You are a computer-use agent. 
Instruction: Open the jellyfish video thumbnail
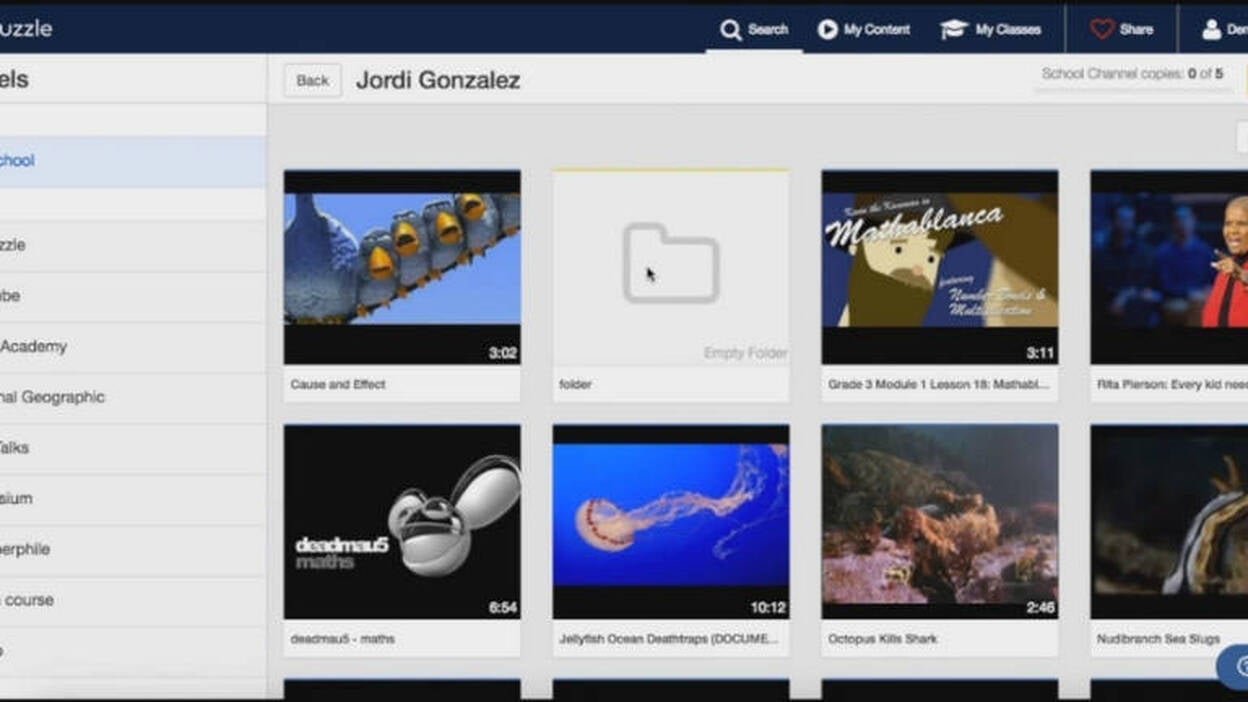coord(670,521)
